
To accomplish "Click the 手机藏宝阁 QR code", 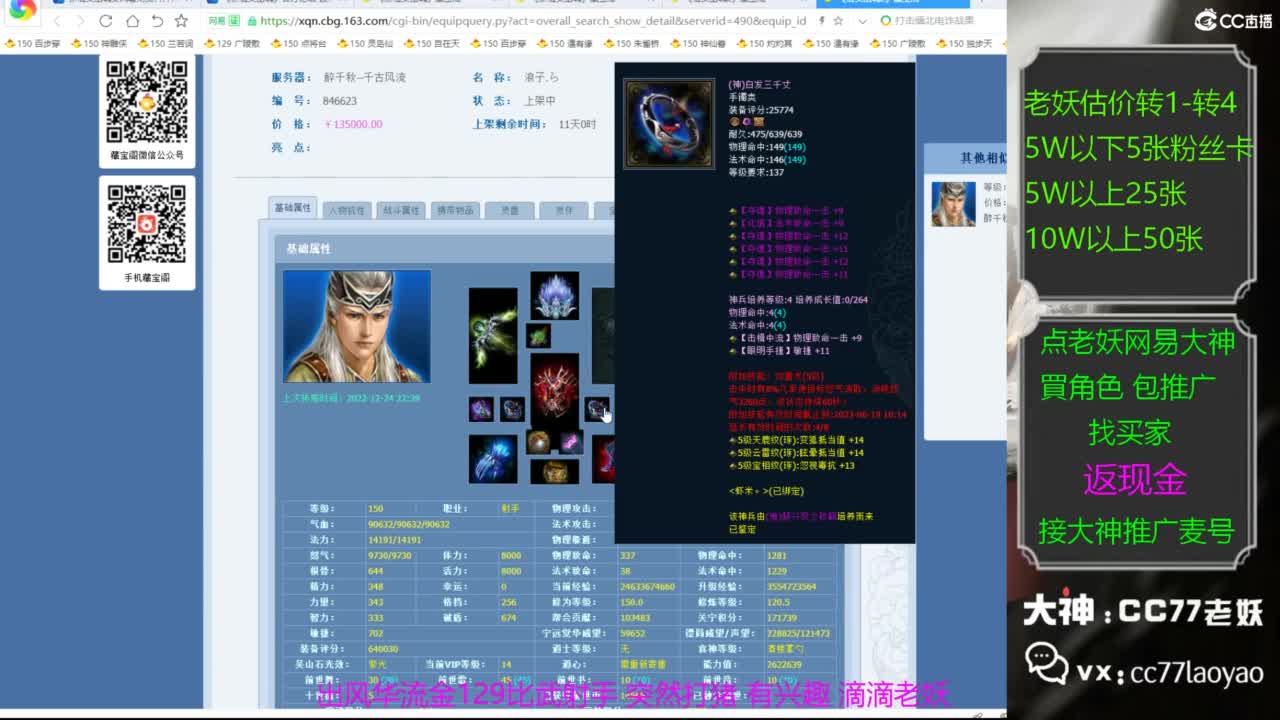I will 147,225.
